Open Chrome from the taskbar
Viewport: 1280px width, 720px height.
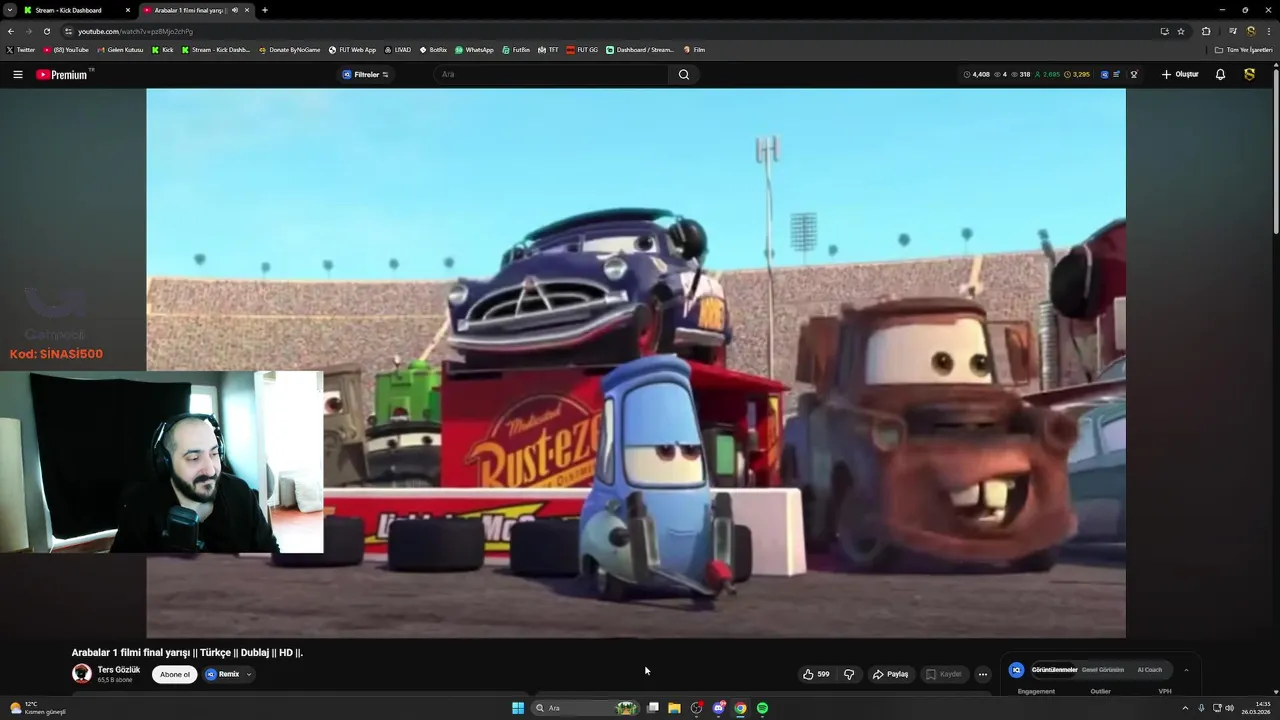pos(740,708)
